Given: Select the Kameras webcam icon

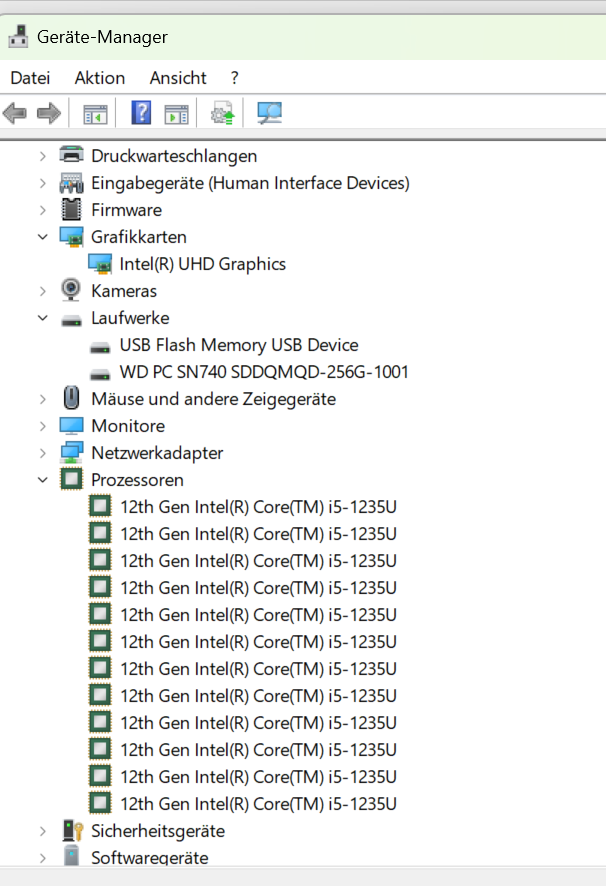Looking at the screenshot, I should point(71,290).
